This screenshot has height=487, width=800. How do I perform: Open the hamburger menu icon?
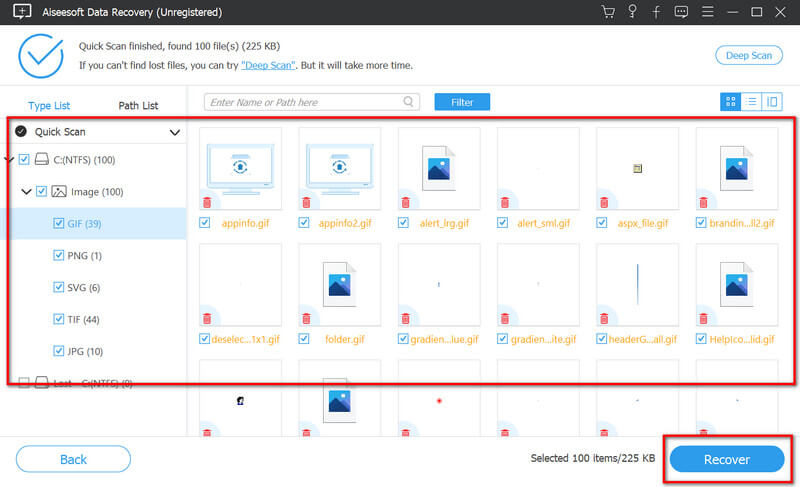click(x=707, y=12)
